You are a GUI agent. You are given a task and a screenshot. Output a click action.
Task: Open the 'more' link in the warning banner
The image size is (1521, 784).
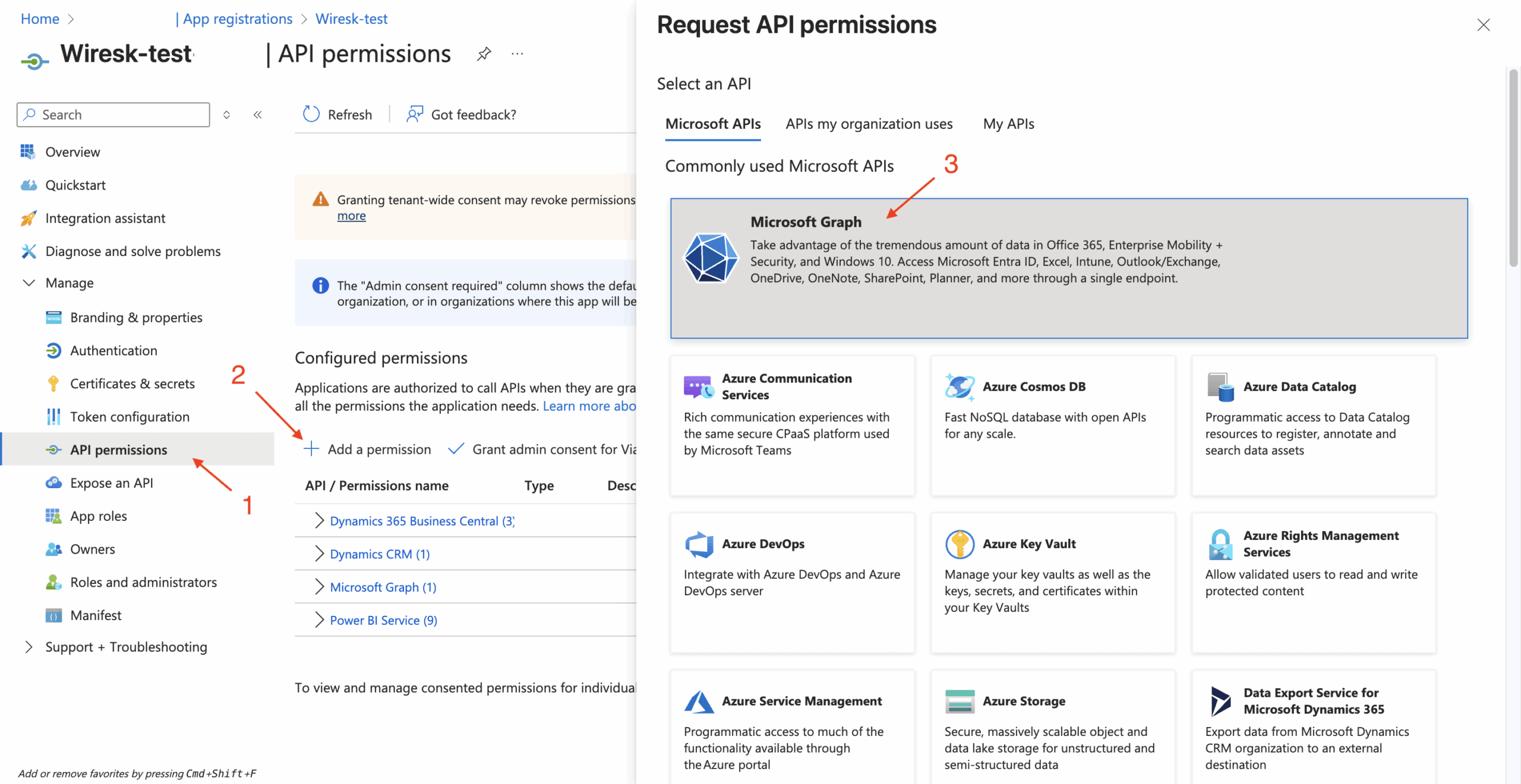(351, 216)
